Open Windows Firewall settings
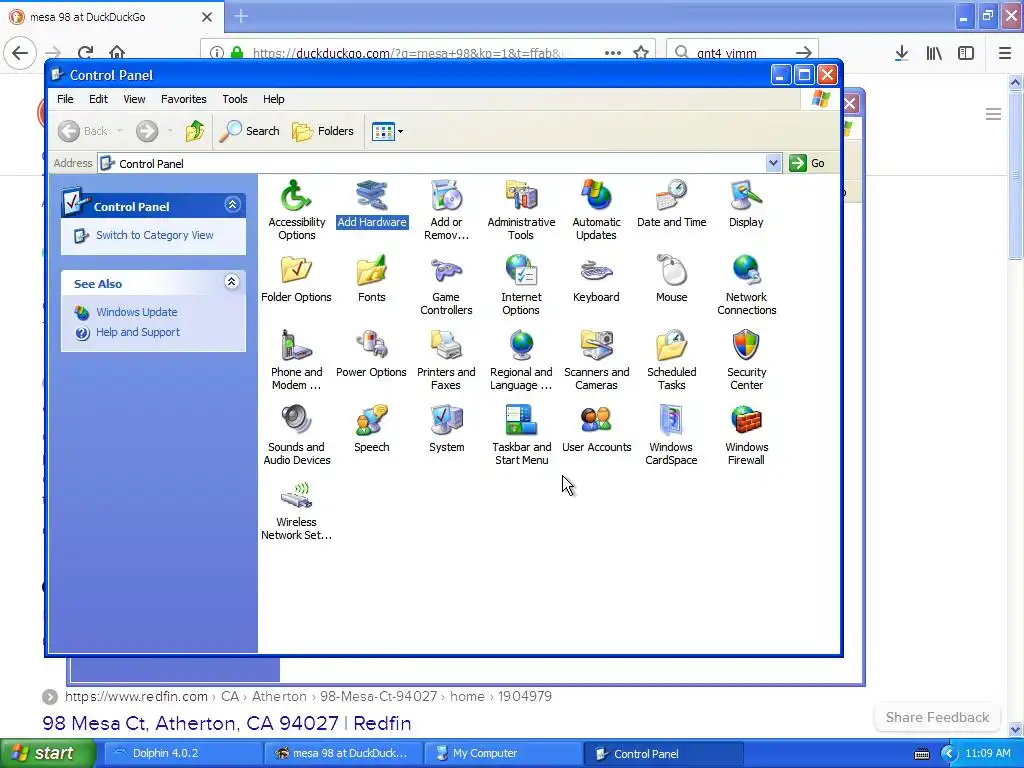This screenshot has height=768, width=1024. 746,435
